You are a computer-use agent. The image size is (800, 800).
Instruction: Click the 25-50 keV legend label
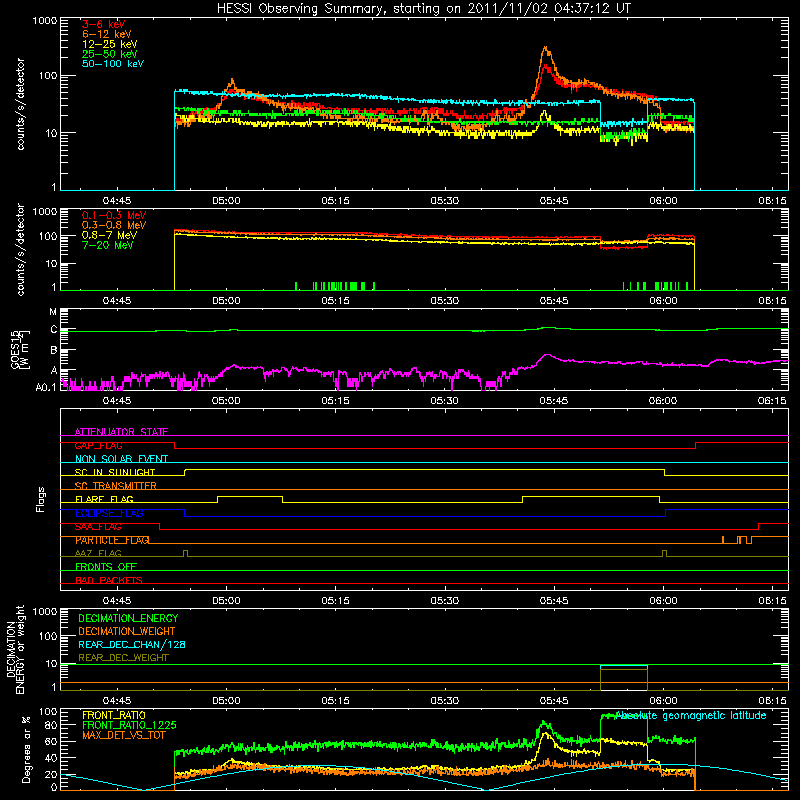click(x=110, y=54)
